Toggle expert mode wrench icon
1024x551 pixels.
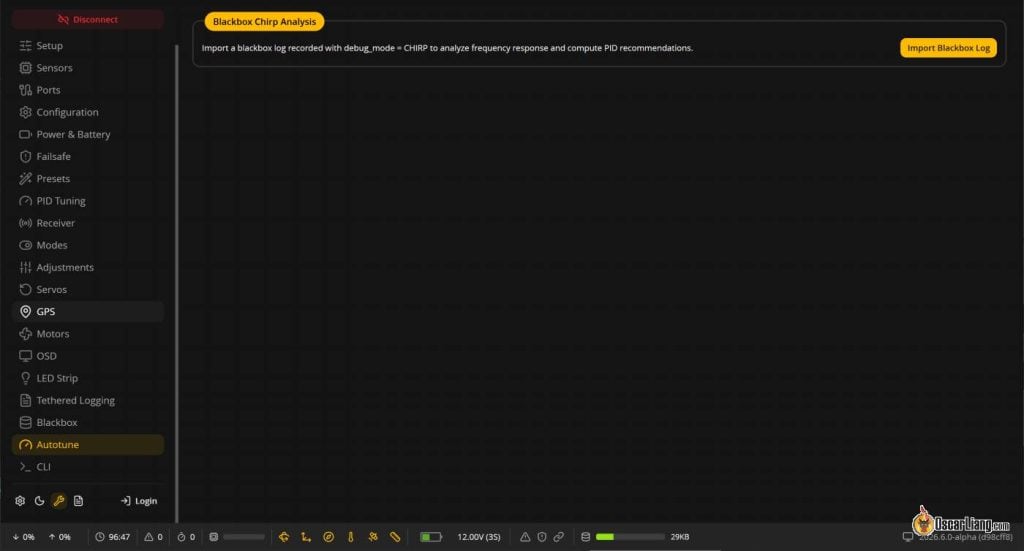tap(59, 501)
